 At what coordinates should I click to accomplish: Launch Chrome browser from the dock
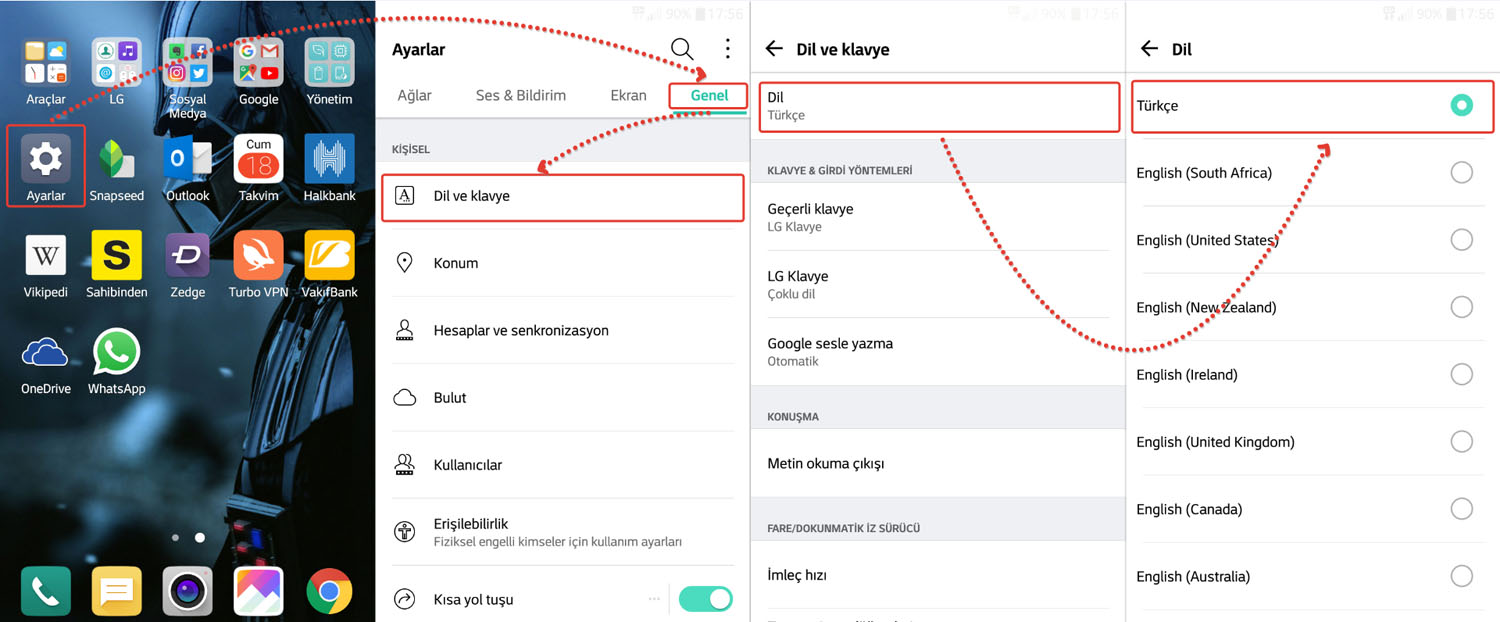[329, 591]
